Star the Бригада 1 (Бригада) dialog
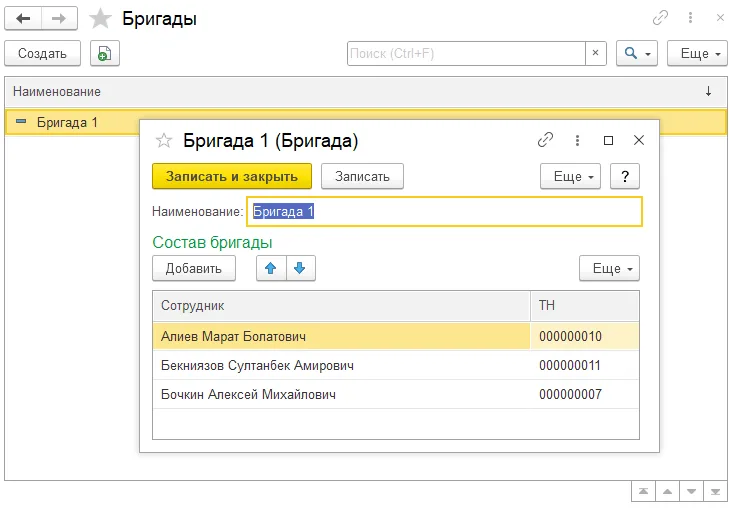Viewport: 736px width, 510px height. click(164, 140)
